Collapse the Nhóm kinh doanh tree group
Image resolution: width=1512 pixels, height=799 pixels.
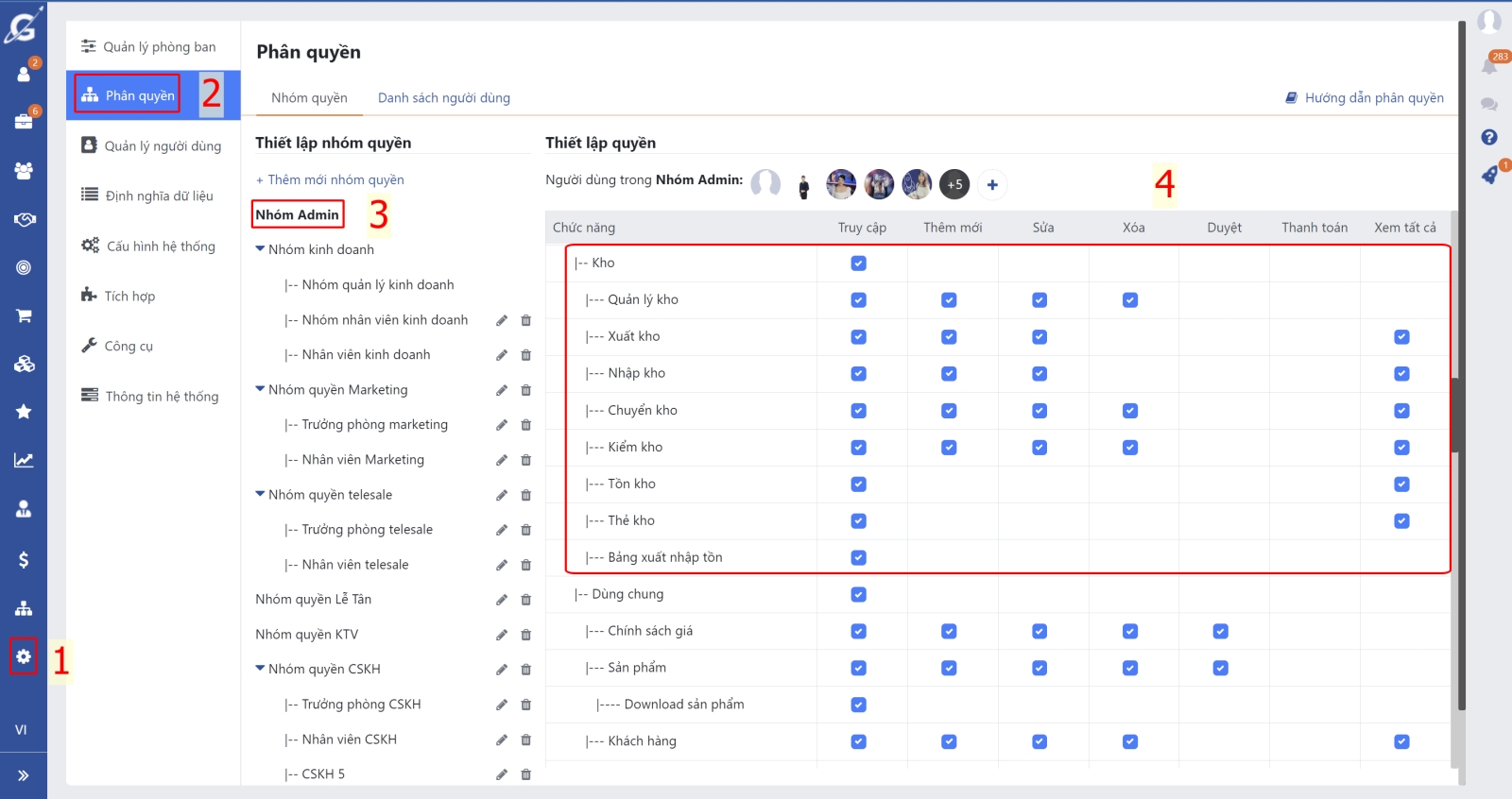[260, 249]
